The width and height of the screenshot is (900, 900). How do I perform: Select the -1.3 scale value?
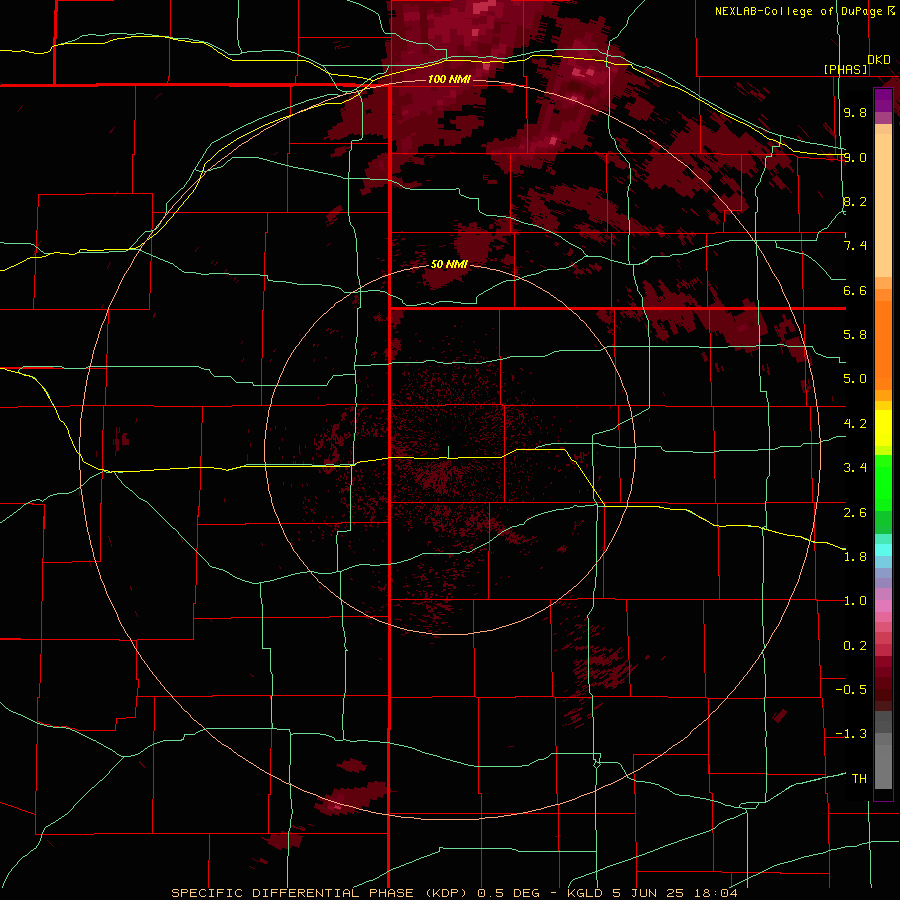[x=851, y=734]
